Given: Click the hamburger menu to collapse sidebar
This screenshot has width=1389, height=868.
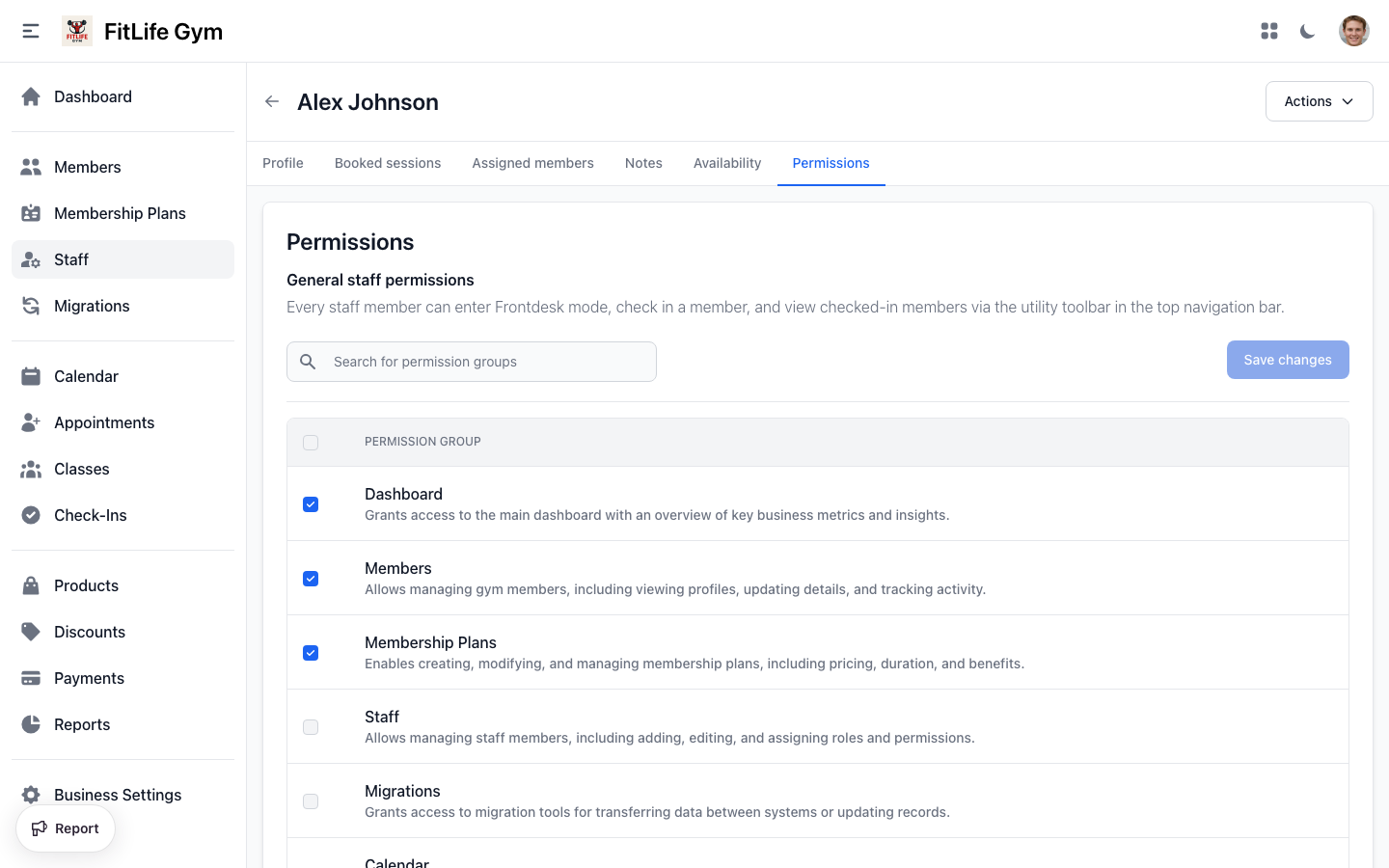Looking at the screenshot, I should pyautogui.click(x=30, y=30).
